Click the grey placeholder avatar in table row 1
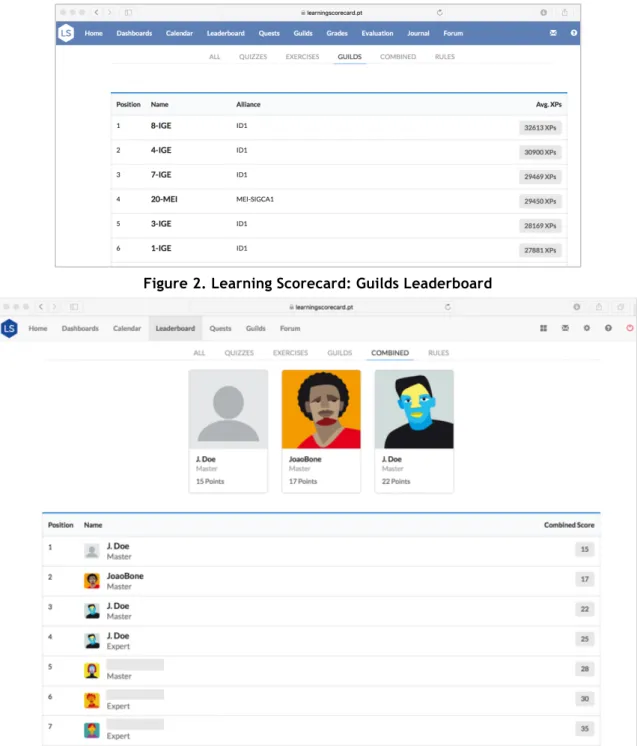637x746 pixels. coord(92,551)
